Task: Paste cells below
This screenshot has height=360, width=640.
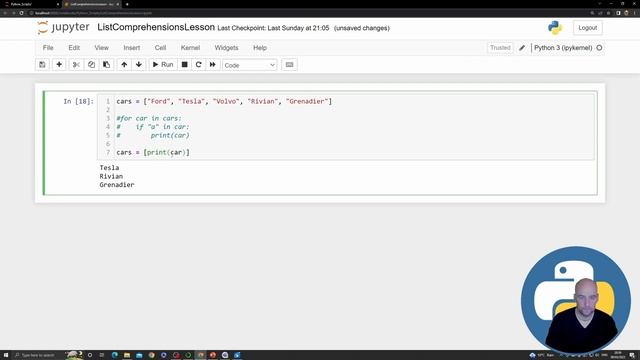Action: click(x=106, y=64)
